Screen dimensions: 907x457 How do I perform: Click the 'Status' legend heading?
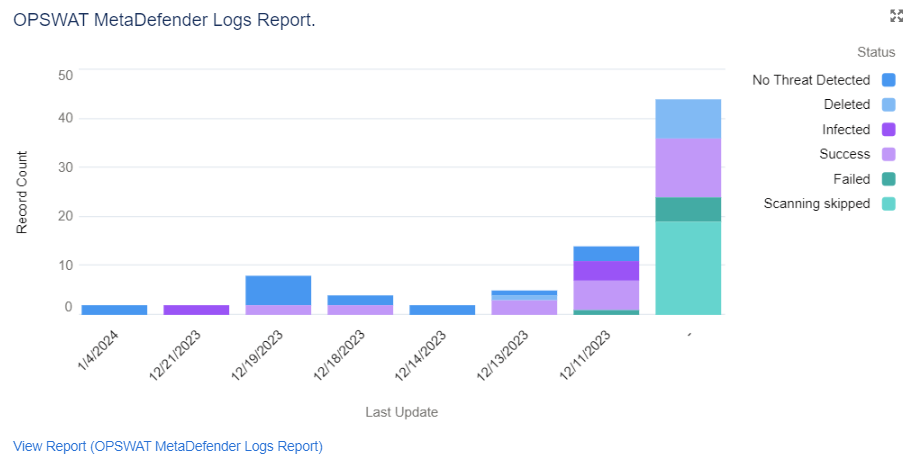coord(876,53)
